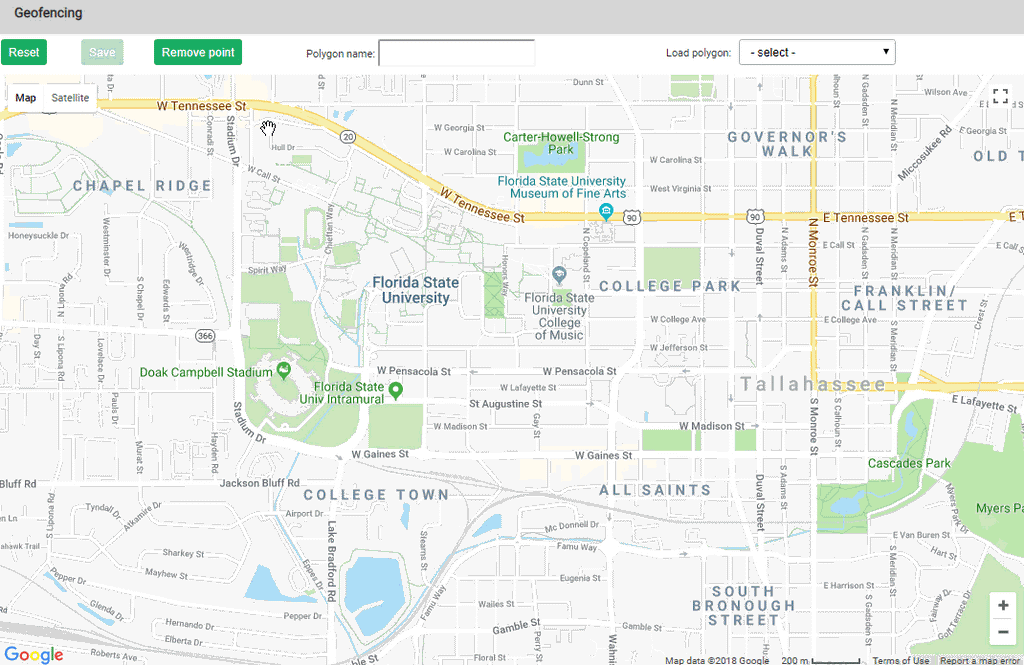Focus the Polygon name input field
The height and width of the screenshot is (665, 1024).
(456, 53)
